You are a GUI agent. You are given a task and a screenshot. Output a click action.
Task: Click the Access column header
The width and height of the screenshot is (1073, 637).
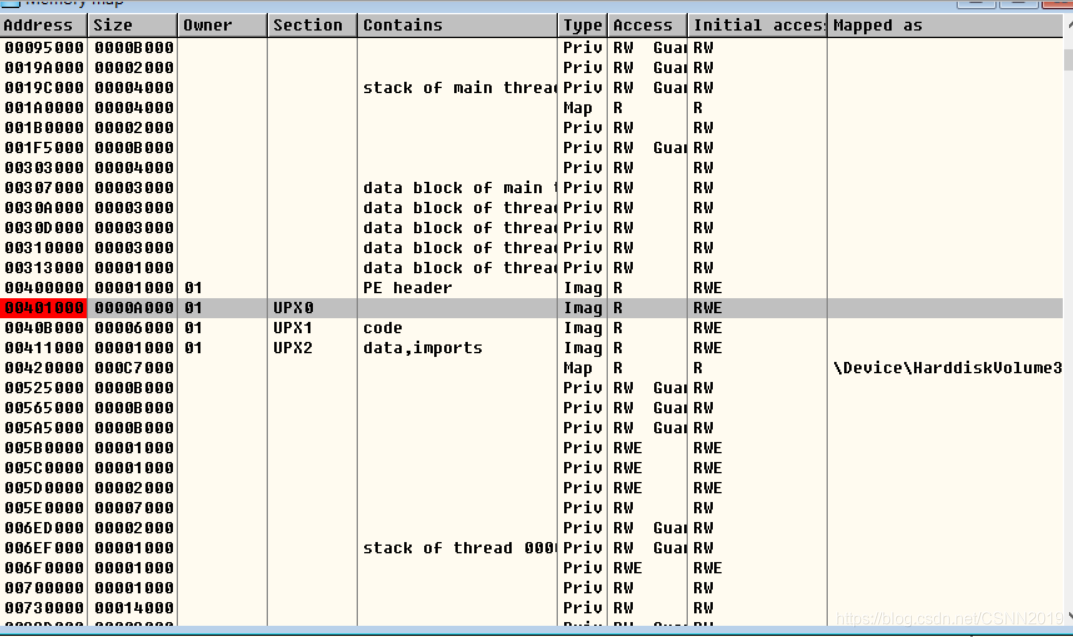(647, 25)
